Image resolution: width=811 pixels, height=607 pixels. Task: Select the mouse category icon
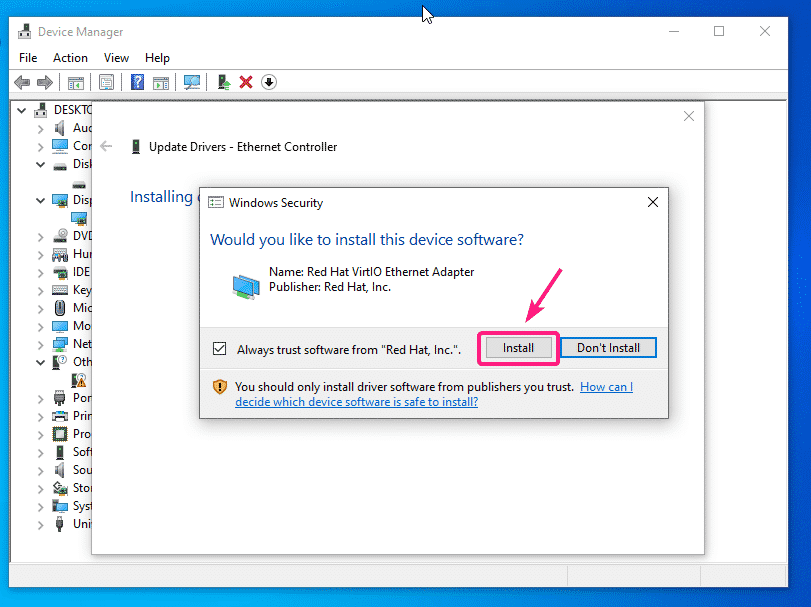[x=60, y=308]
